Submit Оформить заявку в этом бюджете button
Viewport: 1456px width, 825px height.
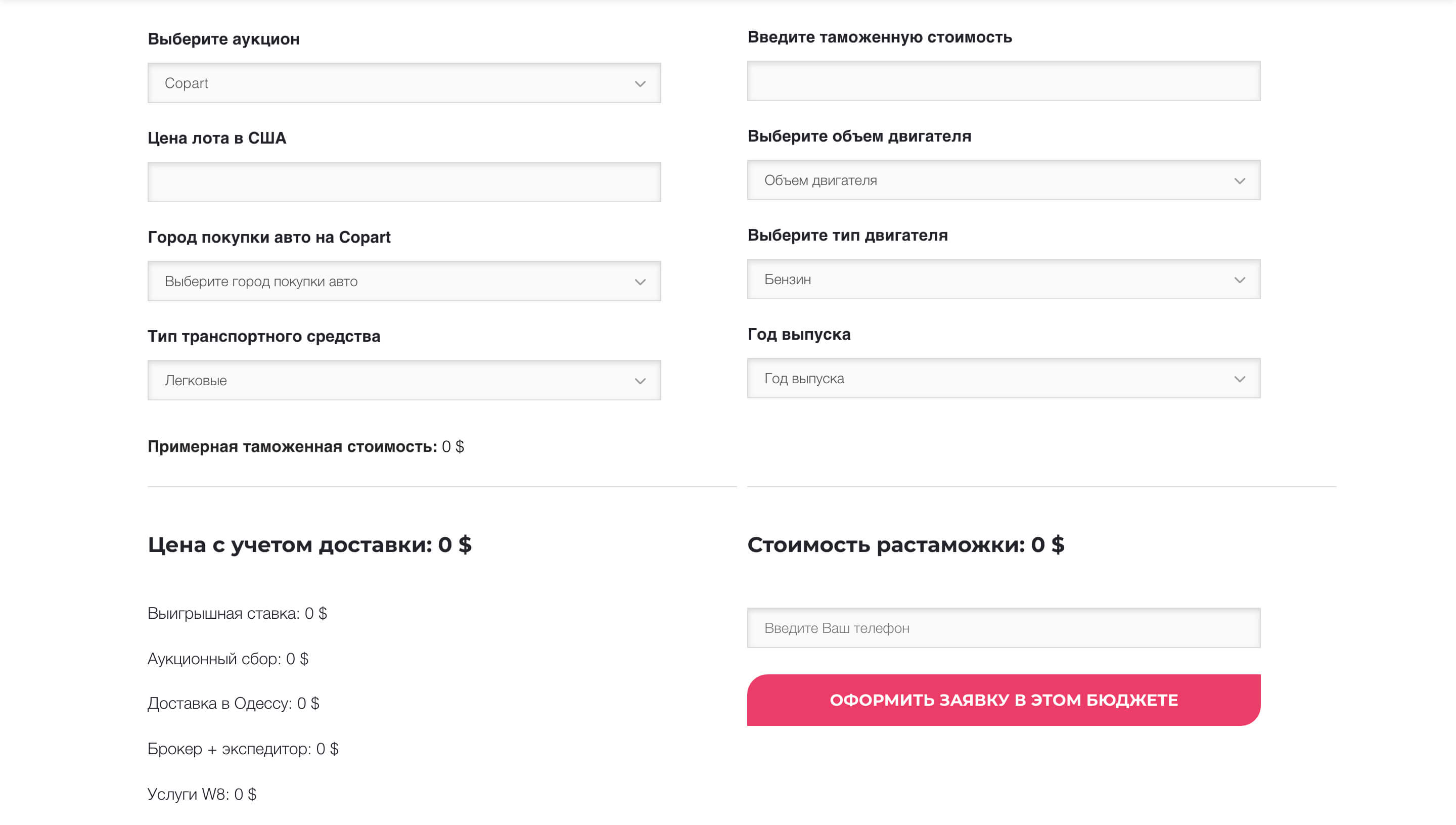point(1004,700)
